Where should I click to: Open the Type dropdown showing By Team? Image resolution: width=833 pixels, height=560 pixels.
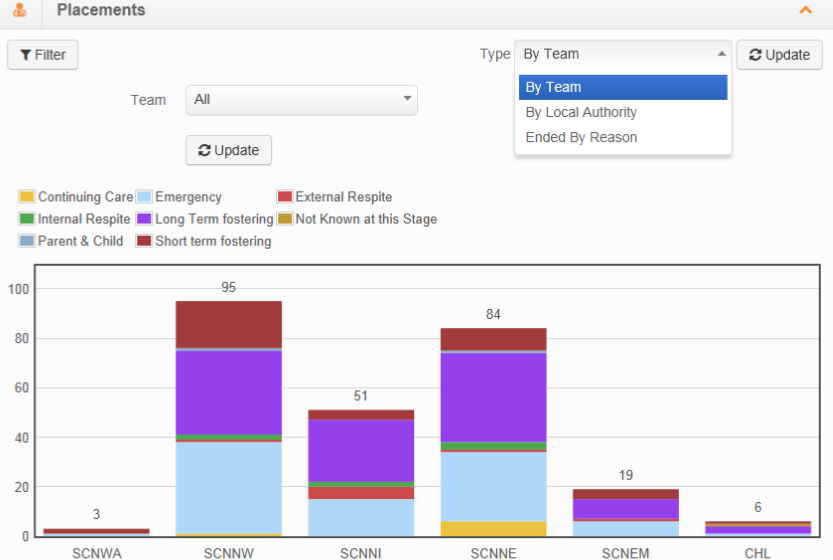[623, 54]
